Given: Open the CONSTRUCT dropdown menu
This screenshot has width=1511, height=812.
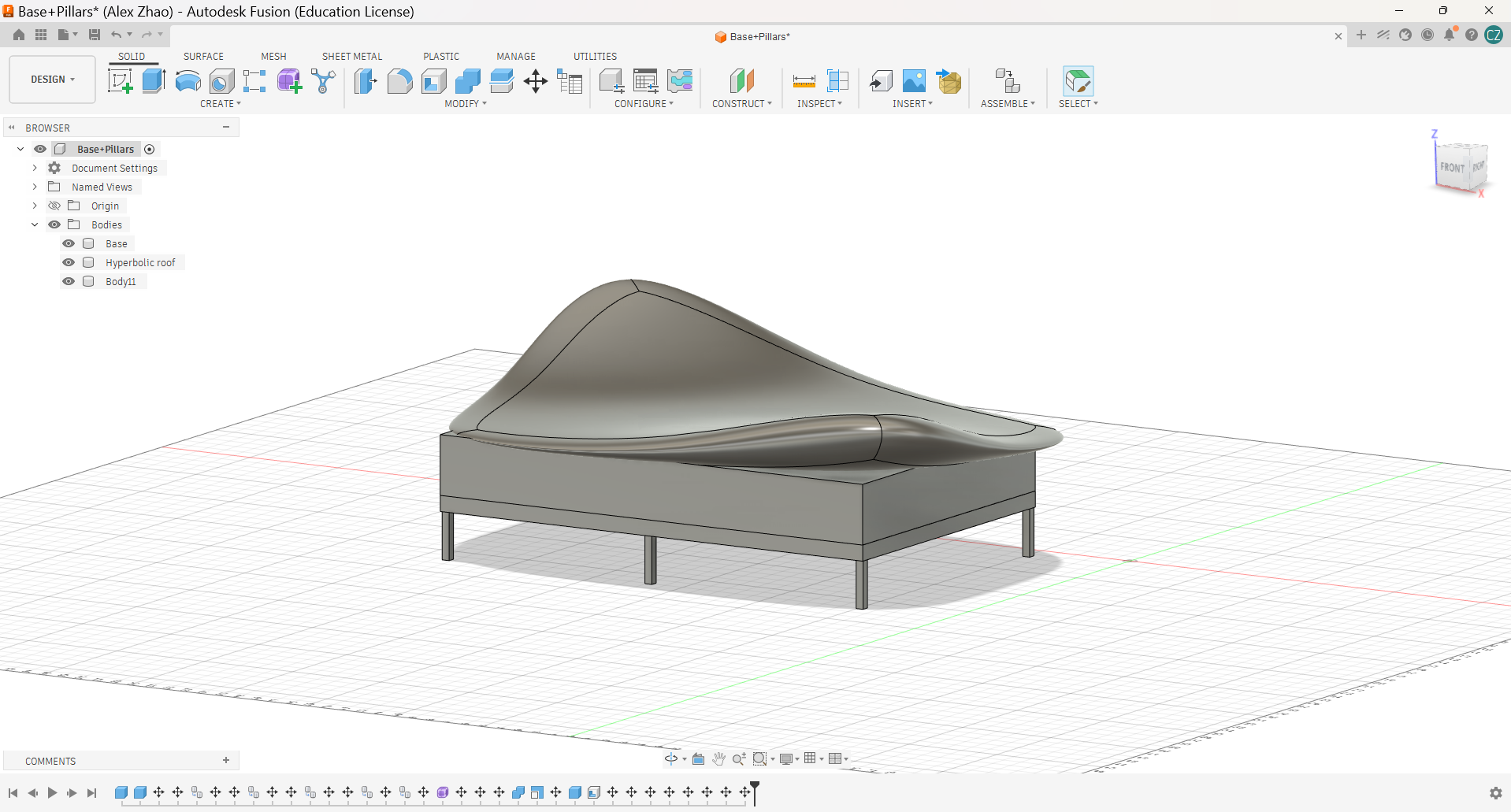Looking at the screenshot, I should click(742, 104).
